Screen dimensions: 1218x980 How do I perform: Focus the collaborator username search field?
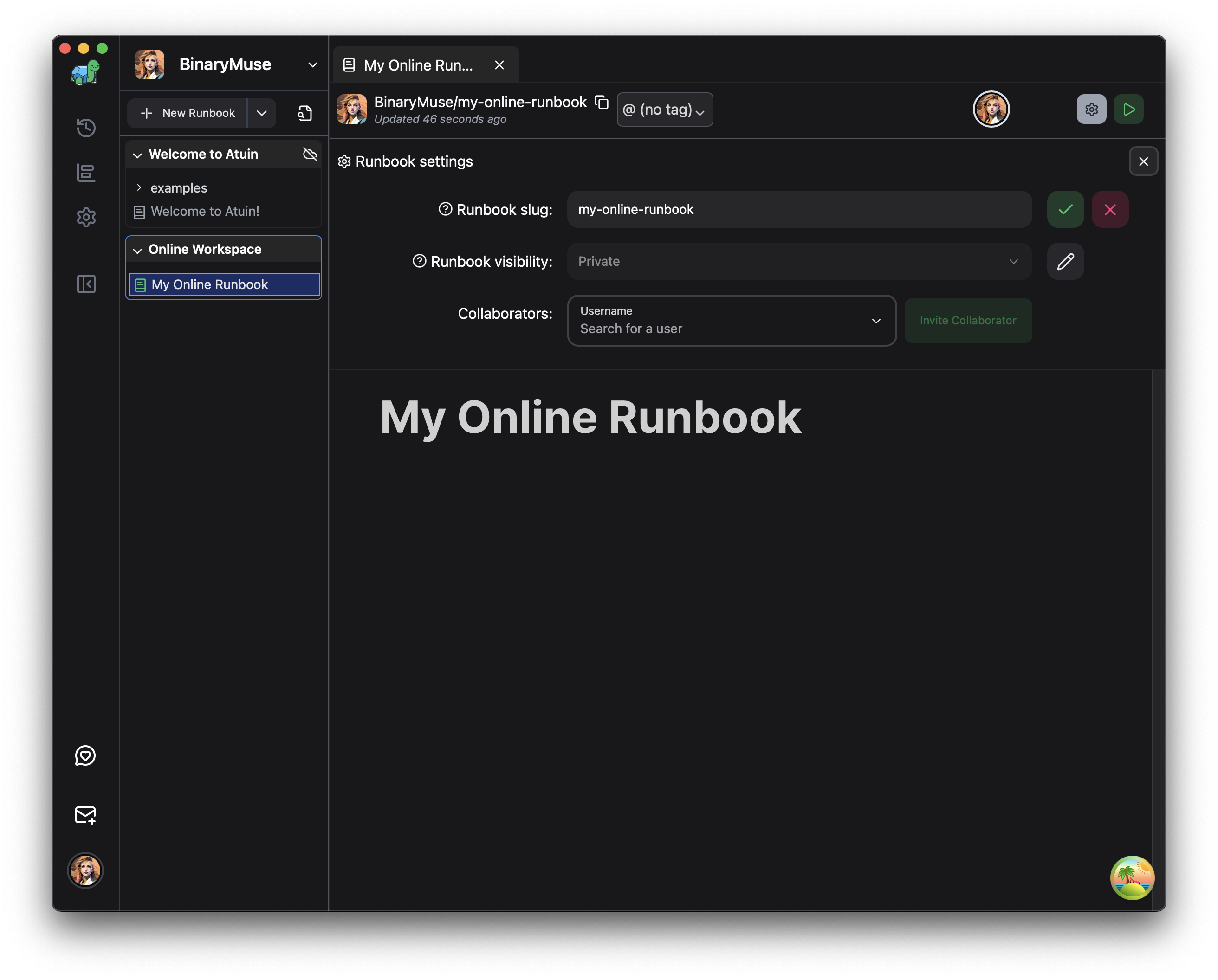coord(706,328)
